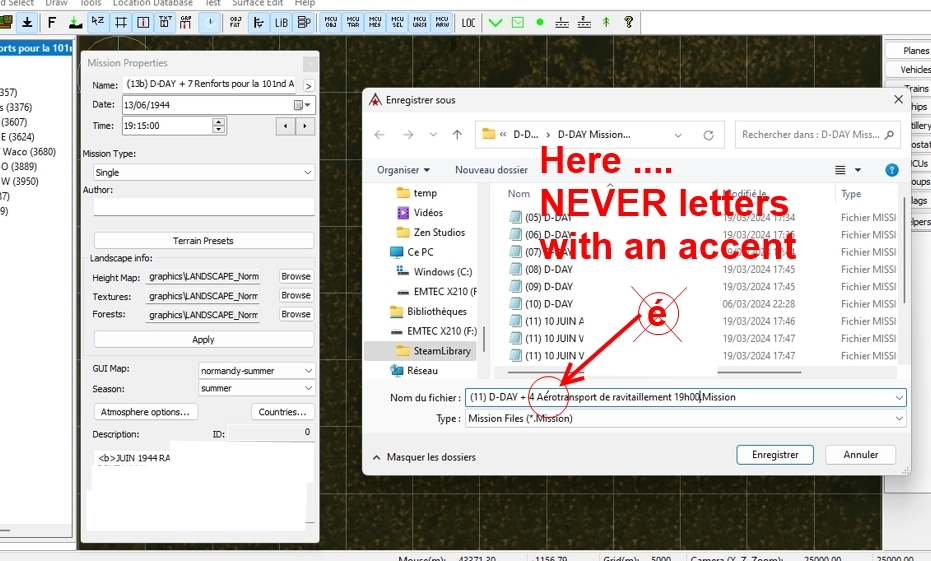The image size is (931, 561).
Task: Click the Enregistrer save button
Action: click(775, 455)
